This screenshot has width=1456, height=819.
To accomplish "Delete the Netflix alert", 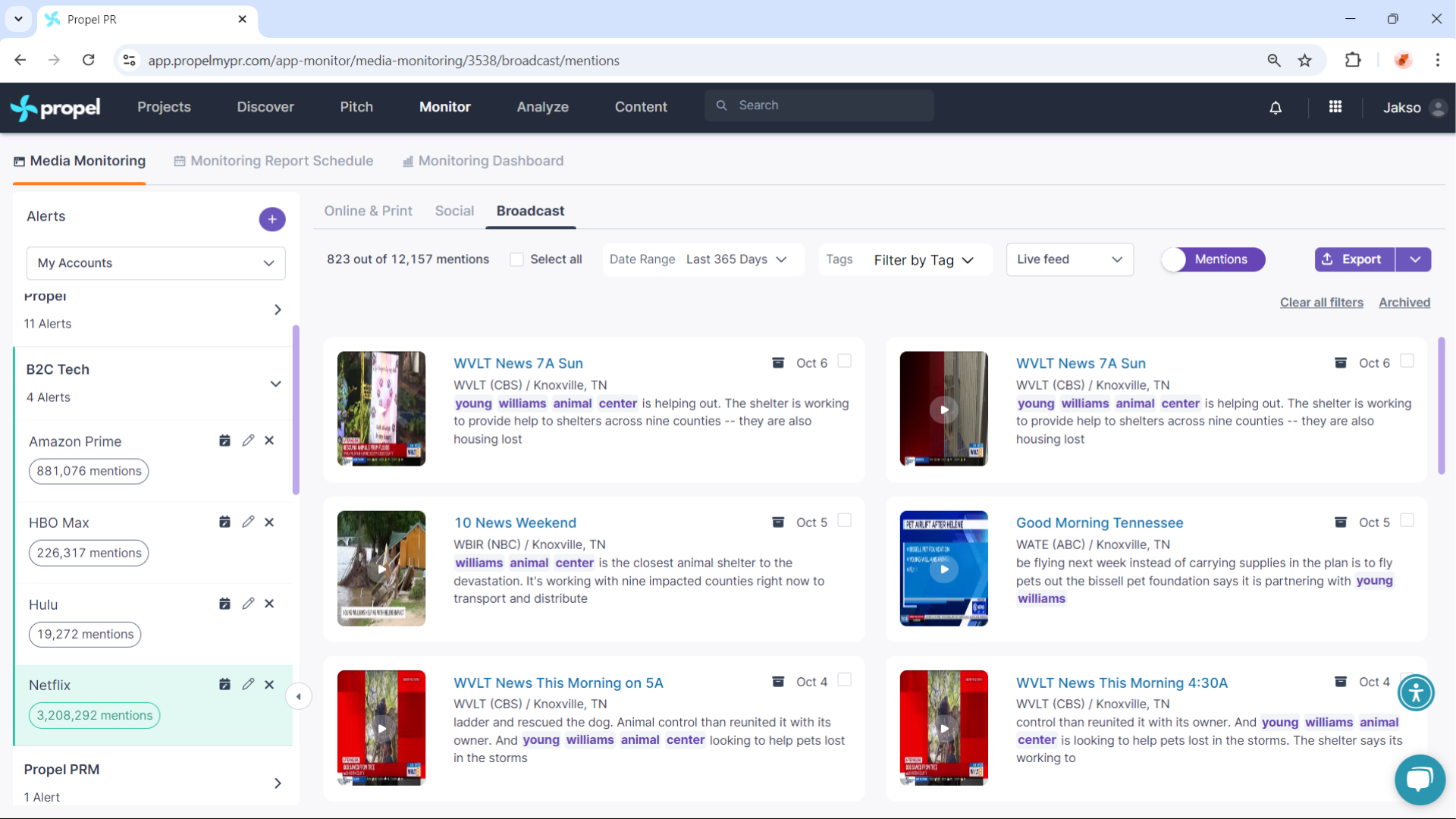I will (269, 684).
